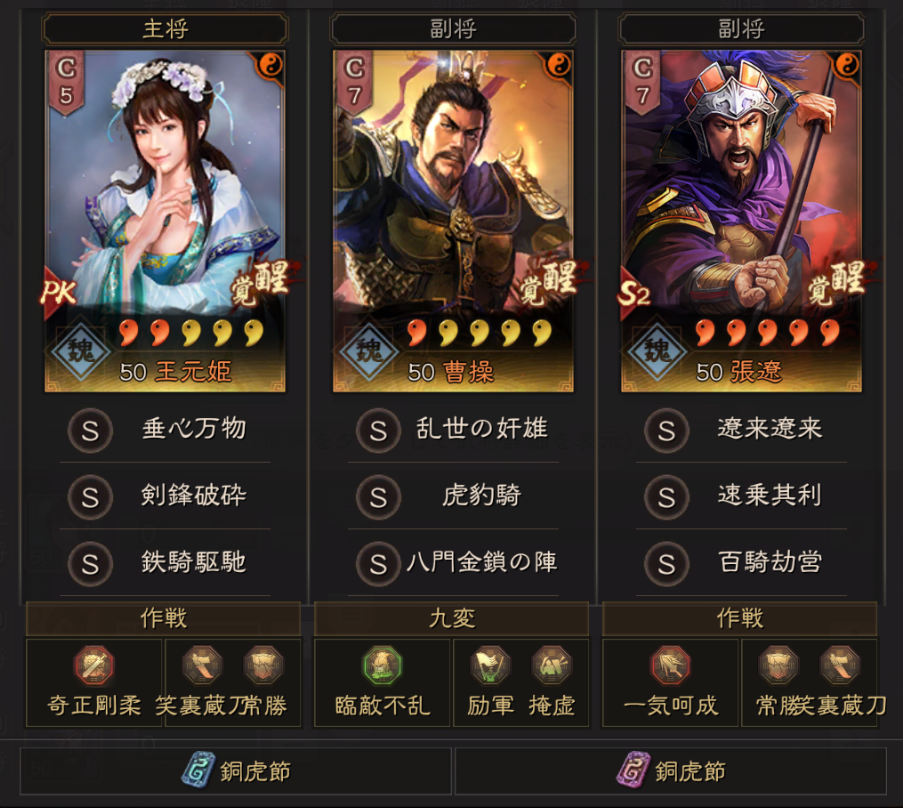Open the 乱世の奸雄 skill
Image resolution: width=903 pixels, height=808 pixels.
[453, 430]
